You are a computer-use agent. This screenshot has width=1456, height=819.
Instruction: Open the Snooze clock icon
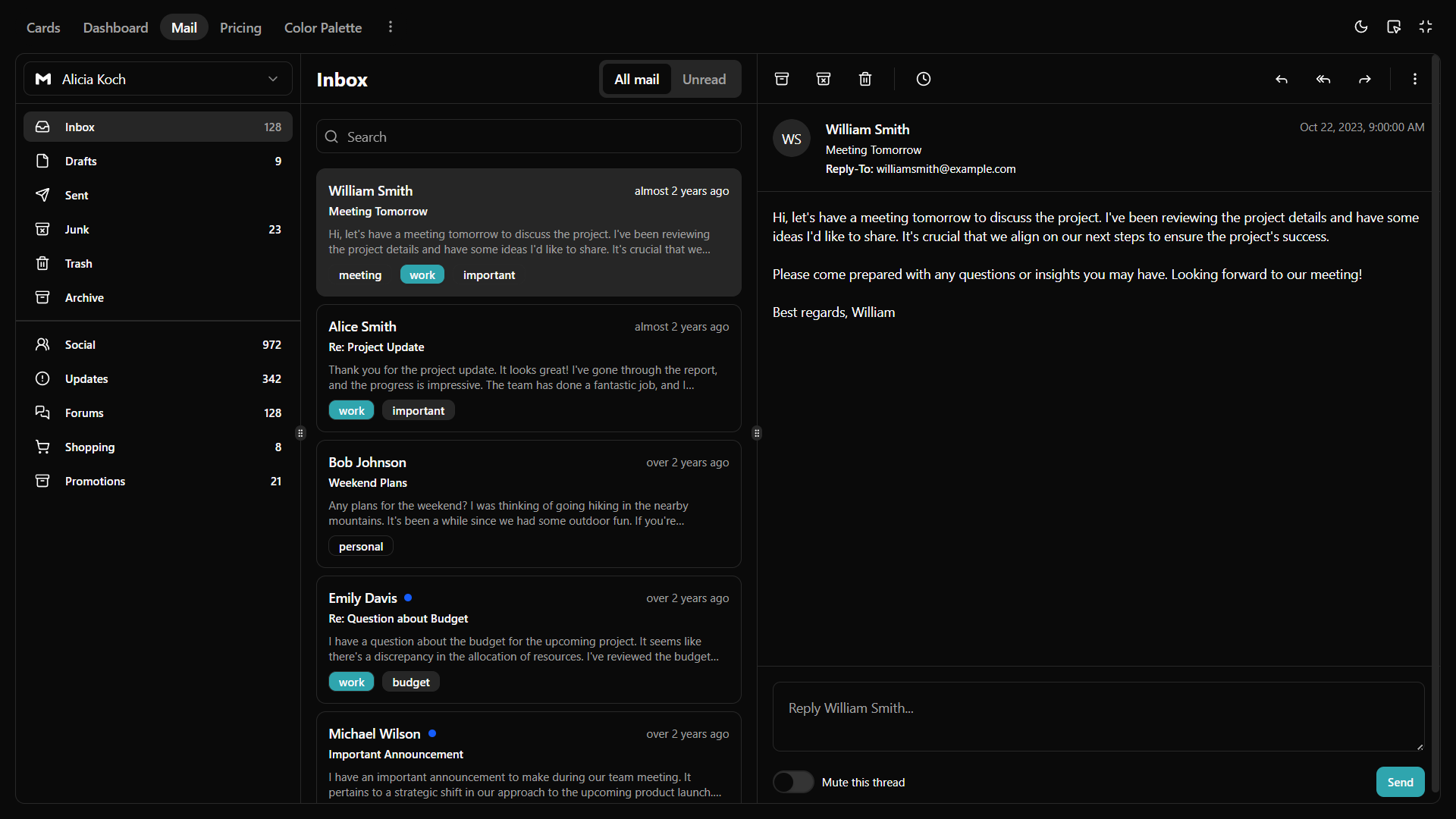point(923,79)
